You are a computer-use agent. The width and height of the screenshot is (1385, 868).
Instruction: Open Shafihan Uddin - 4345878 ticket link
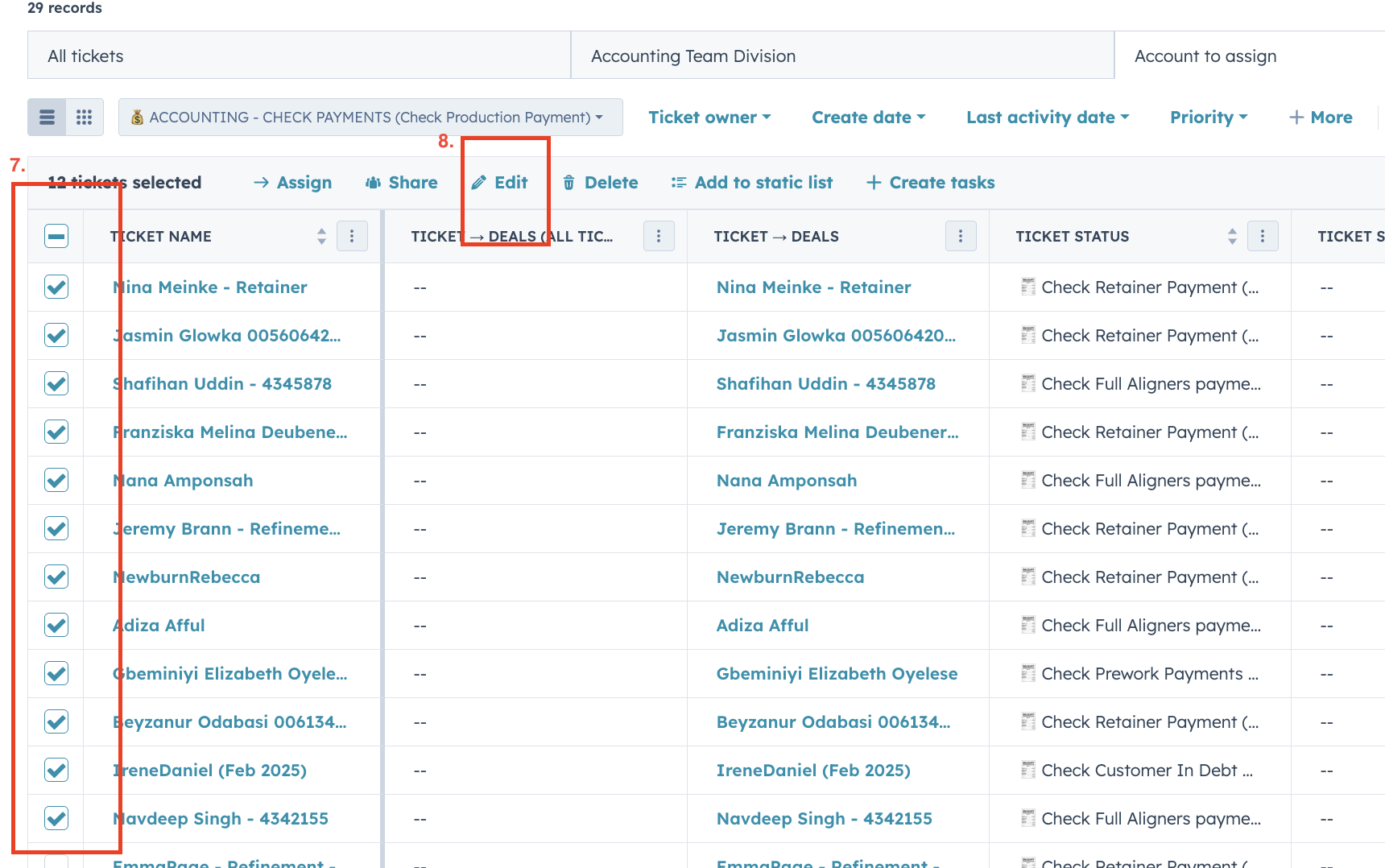point(222,384)
